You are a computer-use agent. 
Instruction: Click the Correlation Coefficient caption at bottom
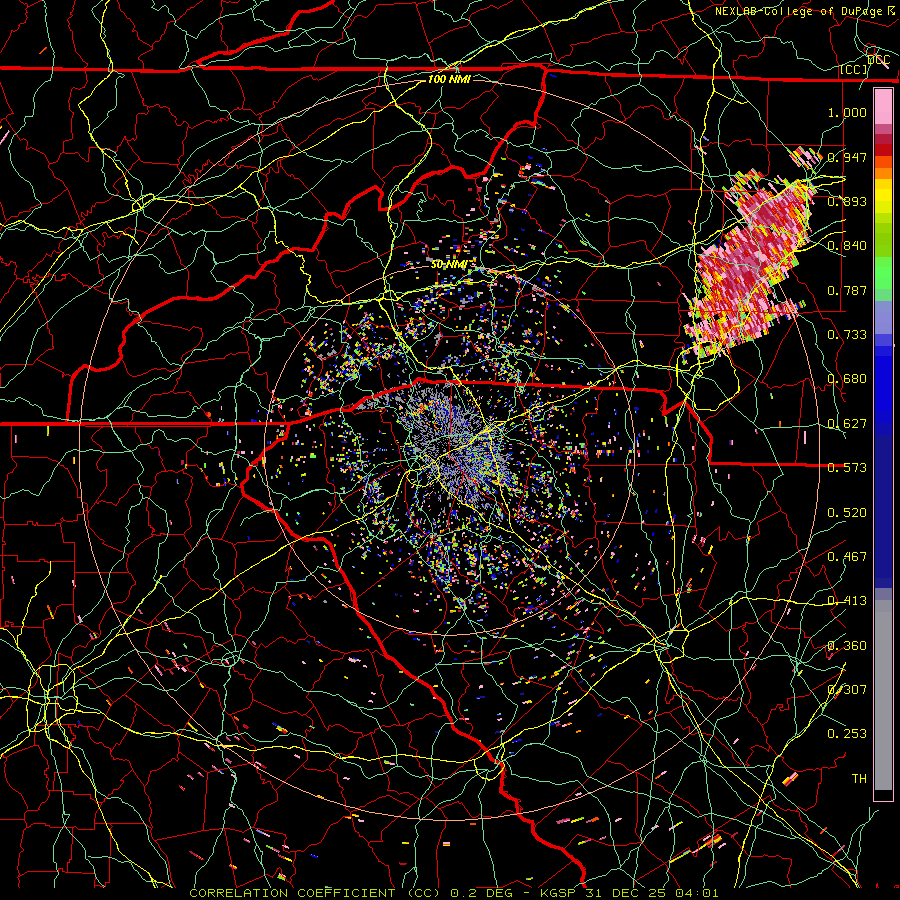tap(453, 893)
